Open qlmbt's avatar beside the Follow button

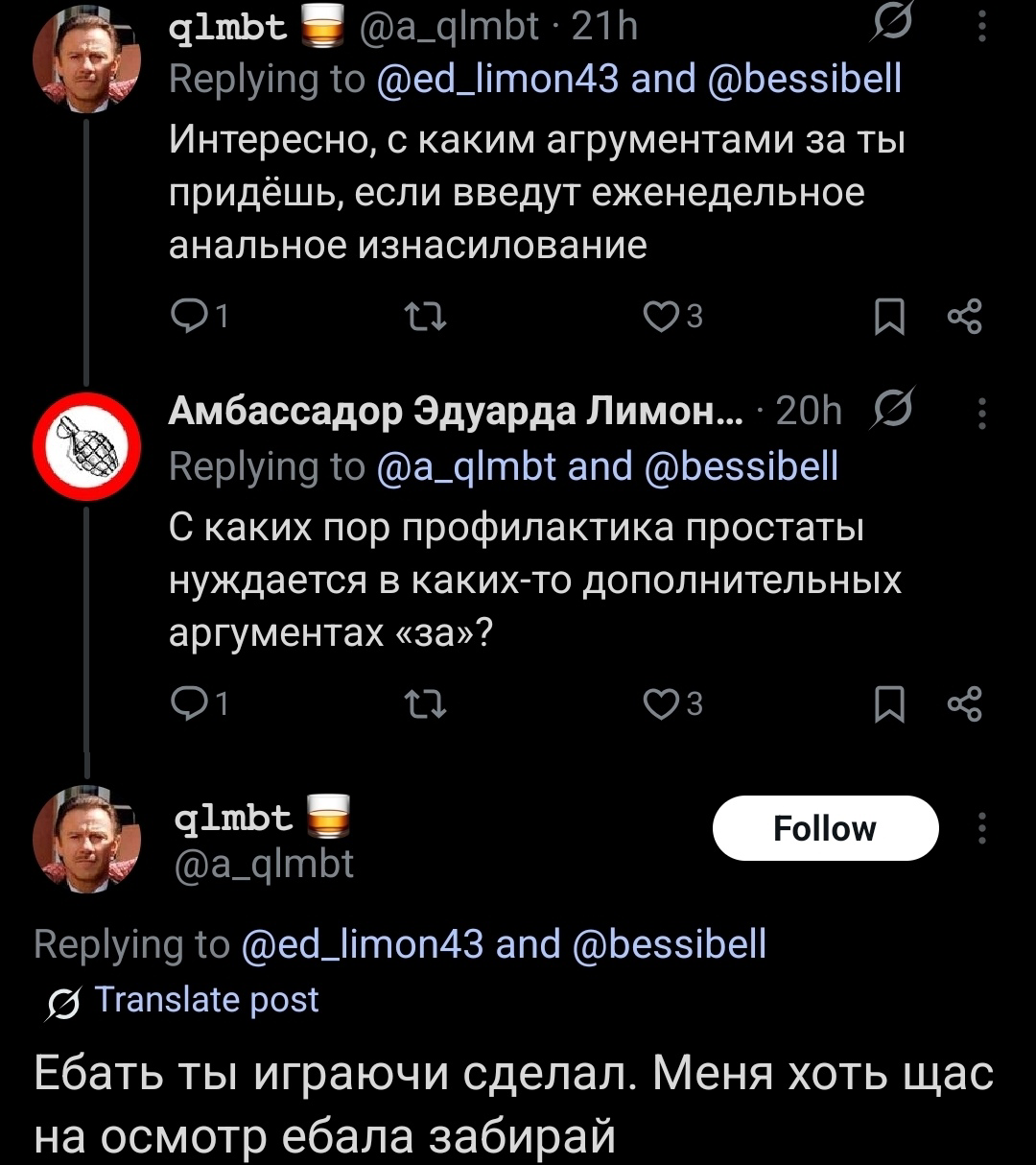point(87,835)
